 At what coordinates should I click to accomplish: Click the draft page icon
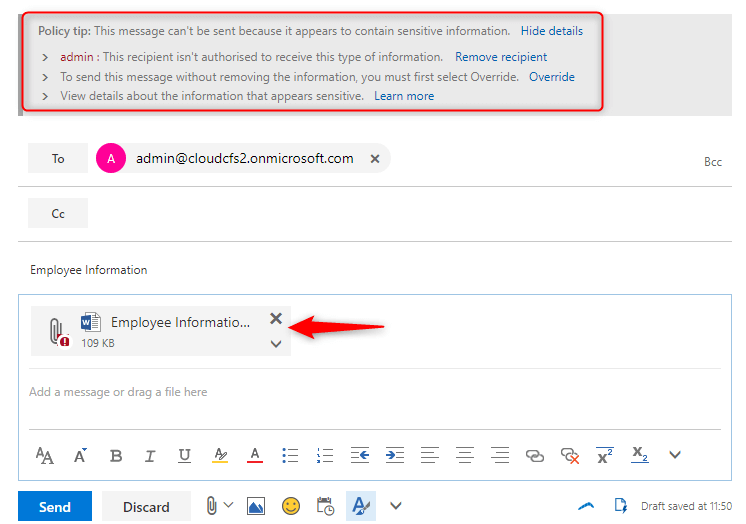[620, 505]
